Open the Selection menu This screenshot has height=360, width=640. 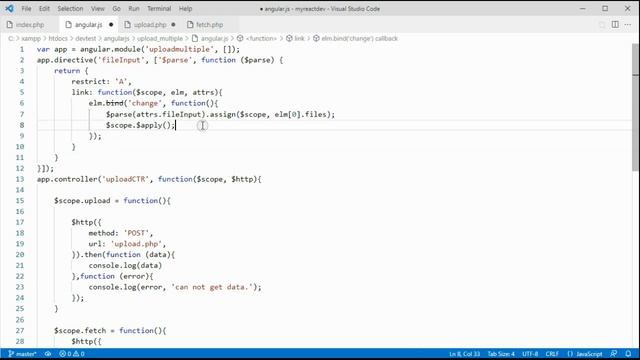tap(70, 9)
